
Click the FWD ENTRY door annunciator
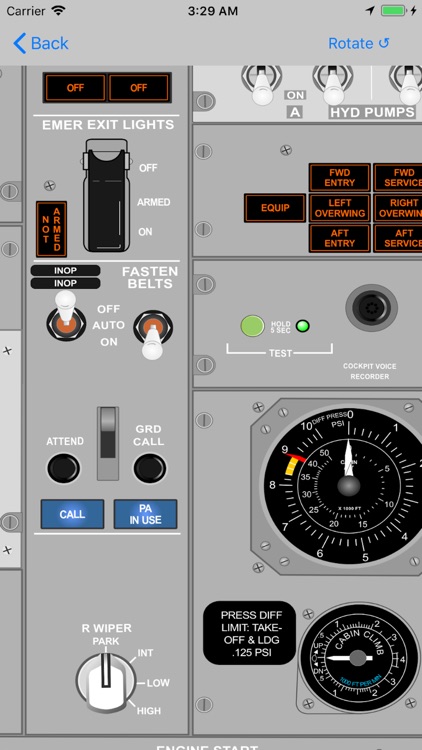[x=340, y=177]
